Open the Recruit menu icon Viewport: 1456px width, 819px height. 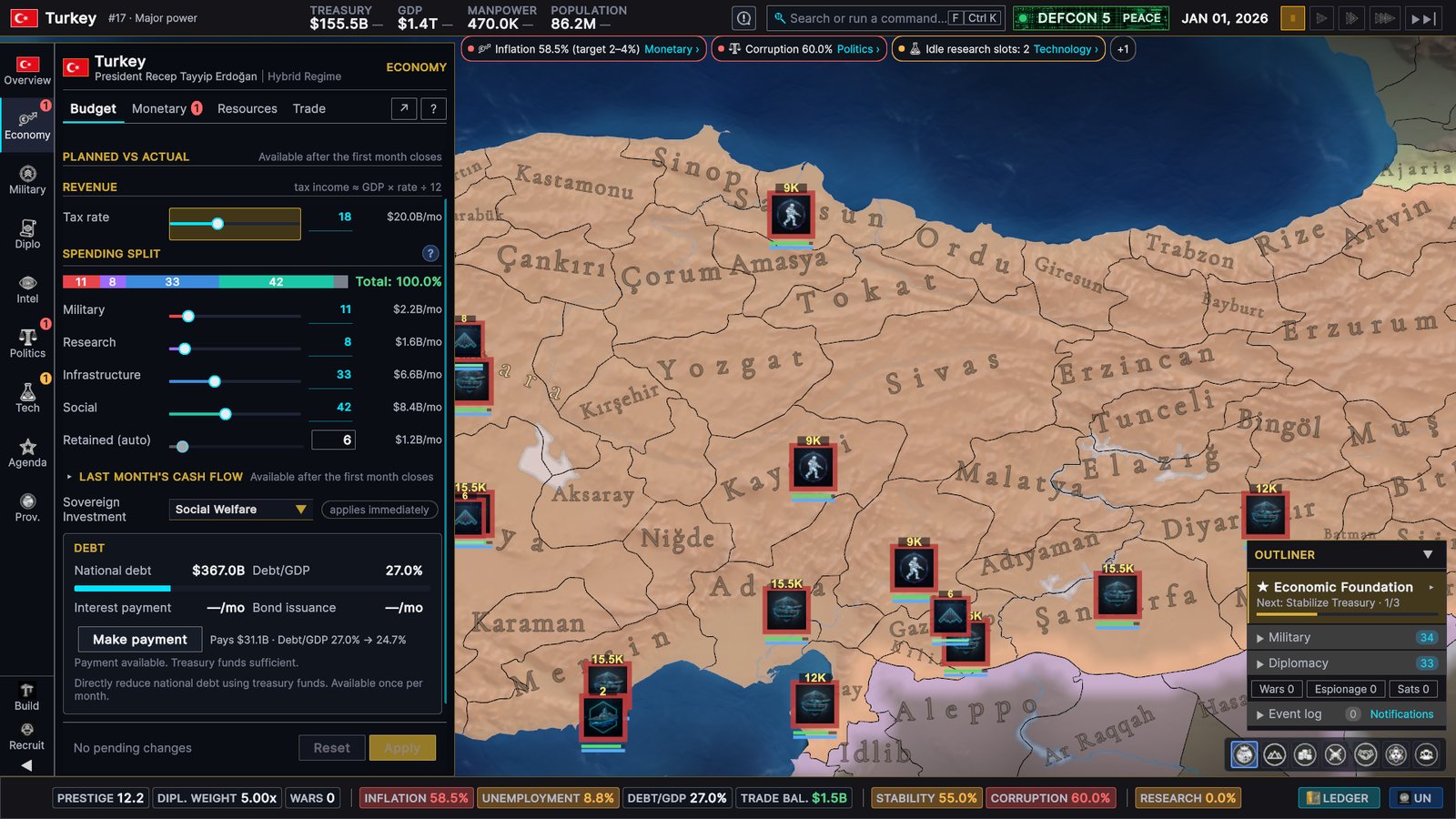[x=26, y=736]
